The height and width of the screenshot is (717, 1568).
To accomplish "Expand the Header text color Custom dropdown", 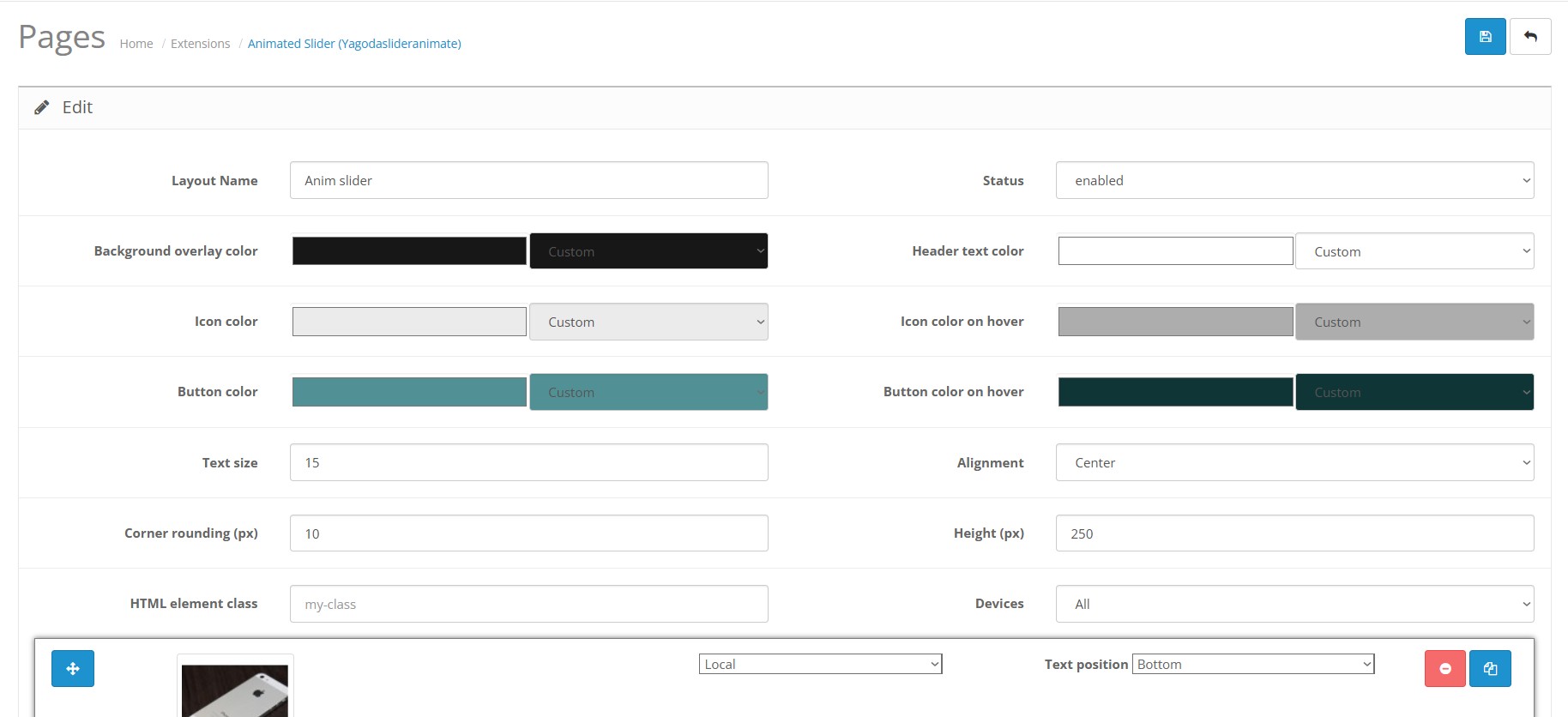I will [x=1414, y=251].
